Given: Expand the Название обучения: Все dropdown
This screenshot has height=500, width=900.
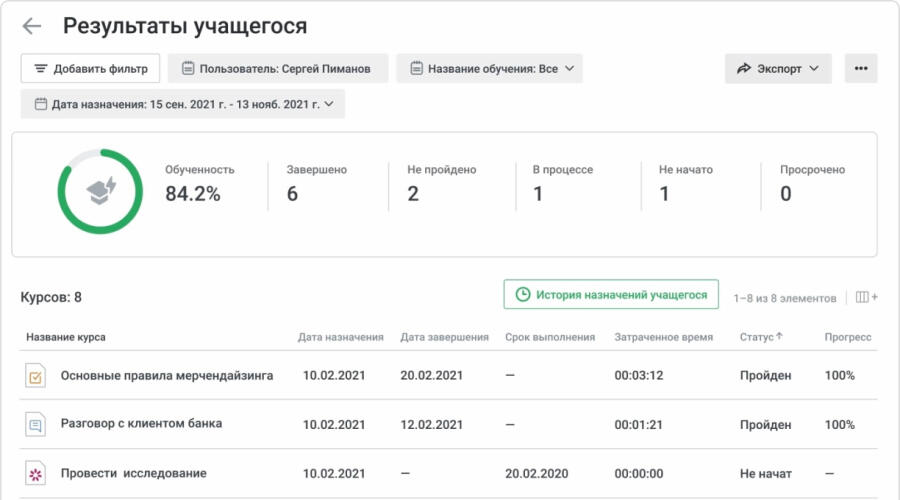Looking at the screenshot, I should click(489, 69).
